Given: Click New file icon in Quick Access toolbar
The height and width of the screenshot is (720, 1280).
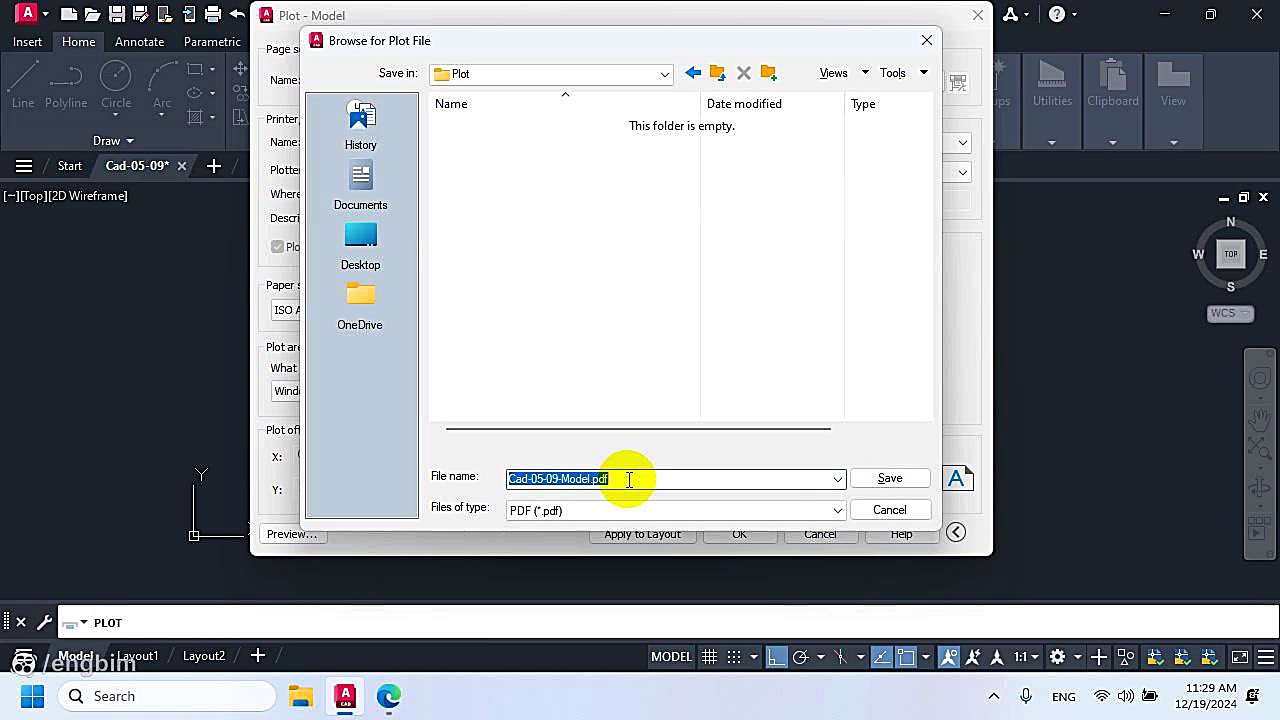Looking at the screenshot, I should pos(68,14).
